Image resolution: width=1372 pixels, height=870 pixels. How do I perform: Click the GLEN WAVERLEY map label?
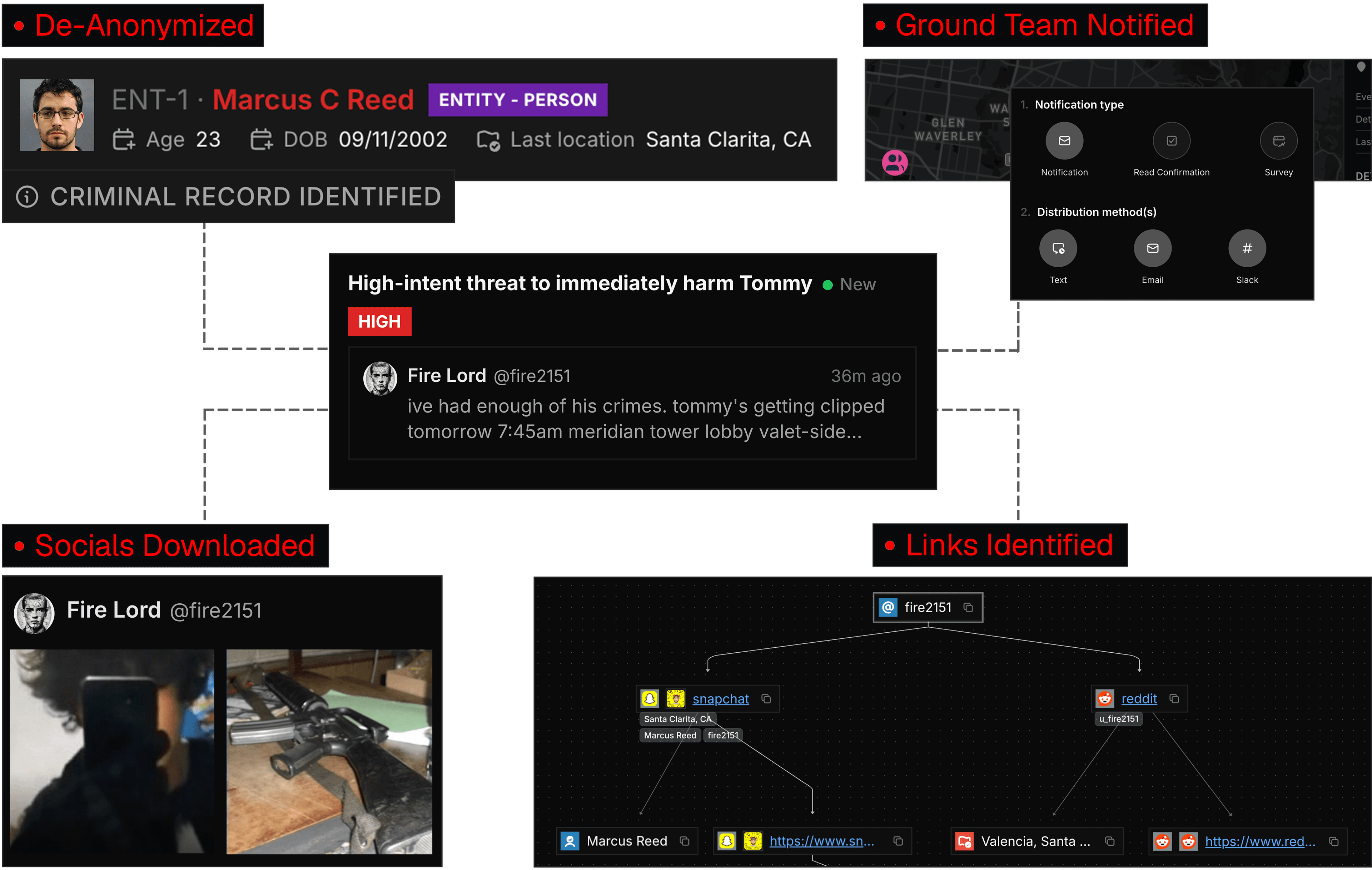coord(948,129)
